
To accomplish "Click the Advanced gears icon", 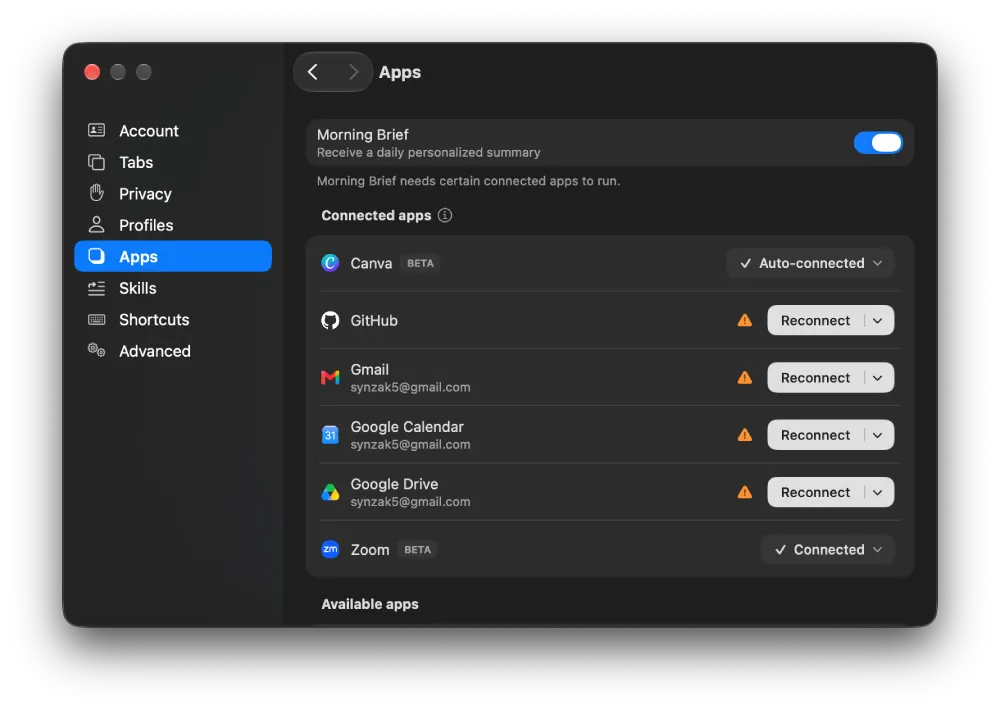I will (x=96, y=350).
